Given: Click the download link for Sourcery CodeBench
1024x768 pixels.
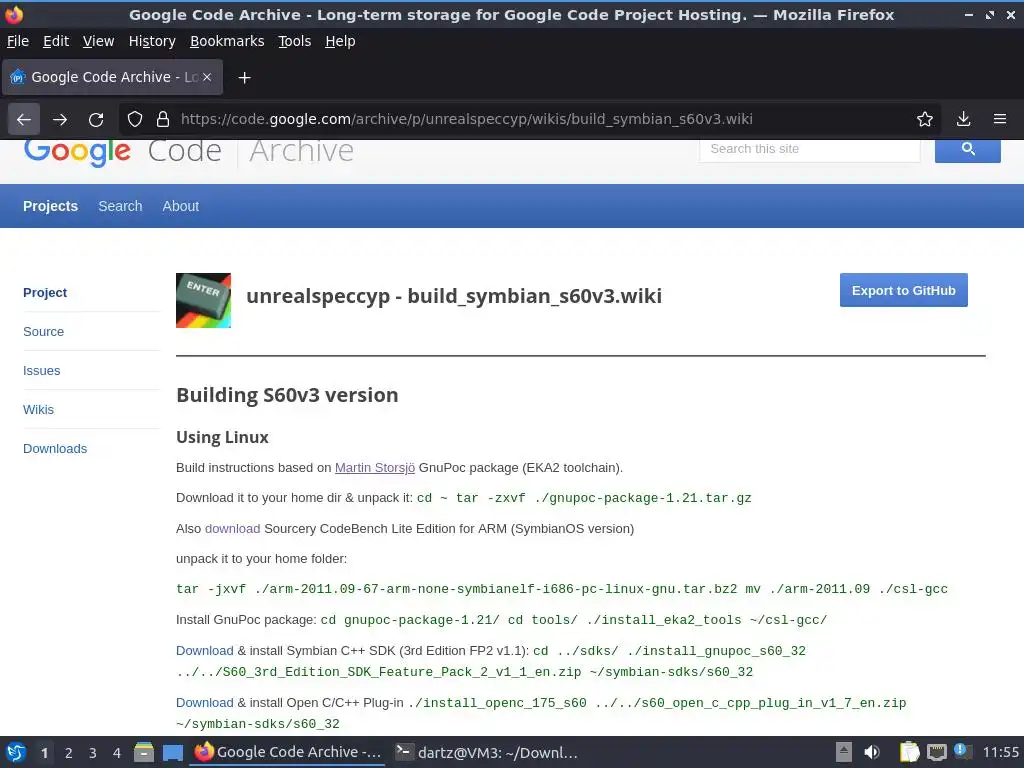Looking at the screenshot, I should click(232, 529).
